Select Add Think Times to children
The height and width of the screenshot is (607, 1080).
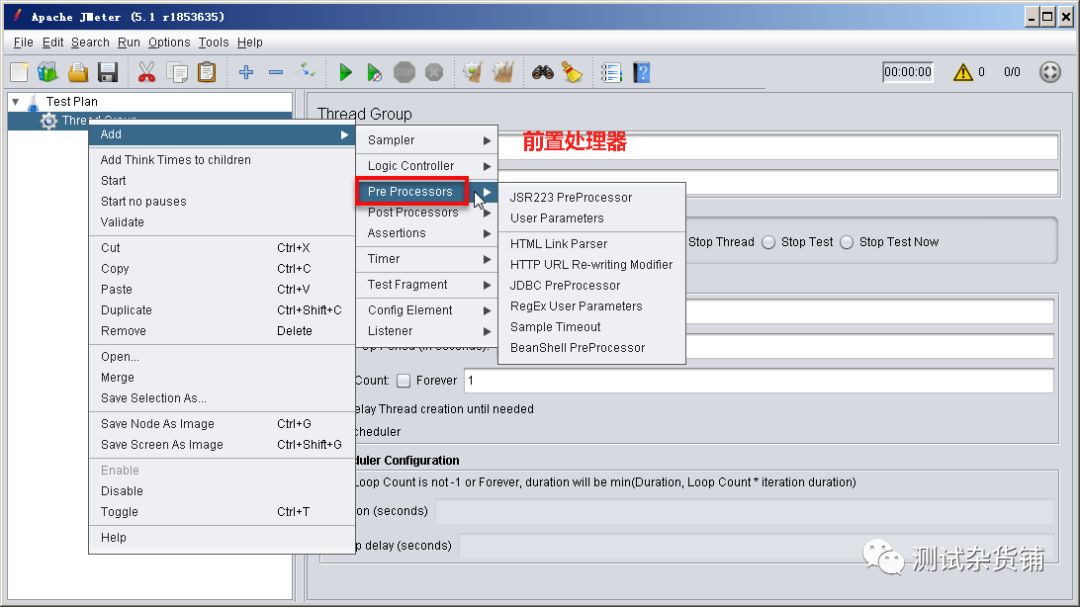pyautogui.click(x=222, y=160)
